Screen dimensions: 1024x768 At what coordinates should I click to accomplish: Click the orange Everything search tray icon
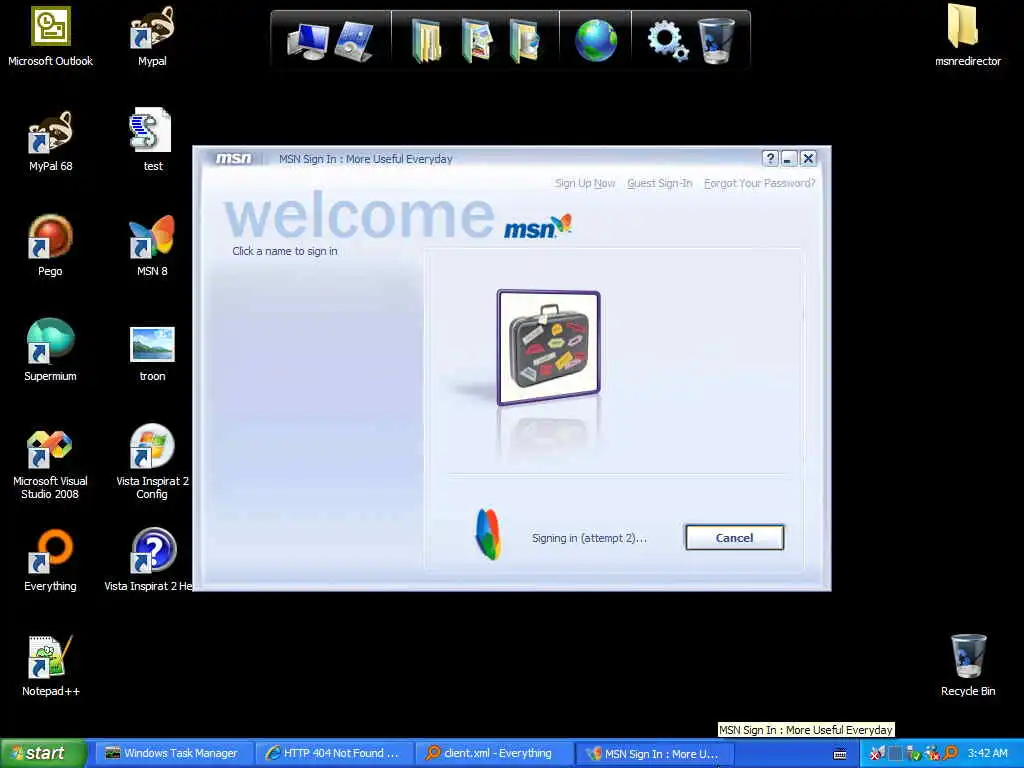(950, 754)
